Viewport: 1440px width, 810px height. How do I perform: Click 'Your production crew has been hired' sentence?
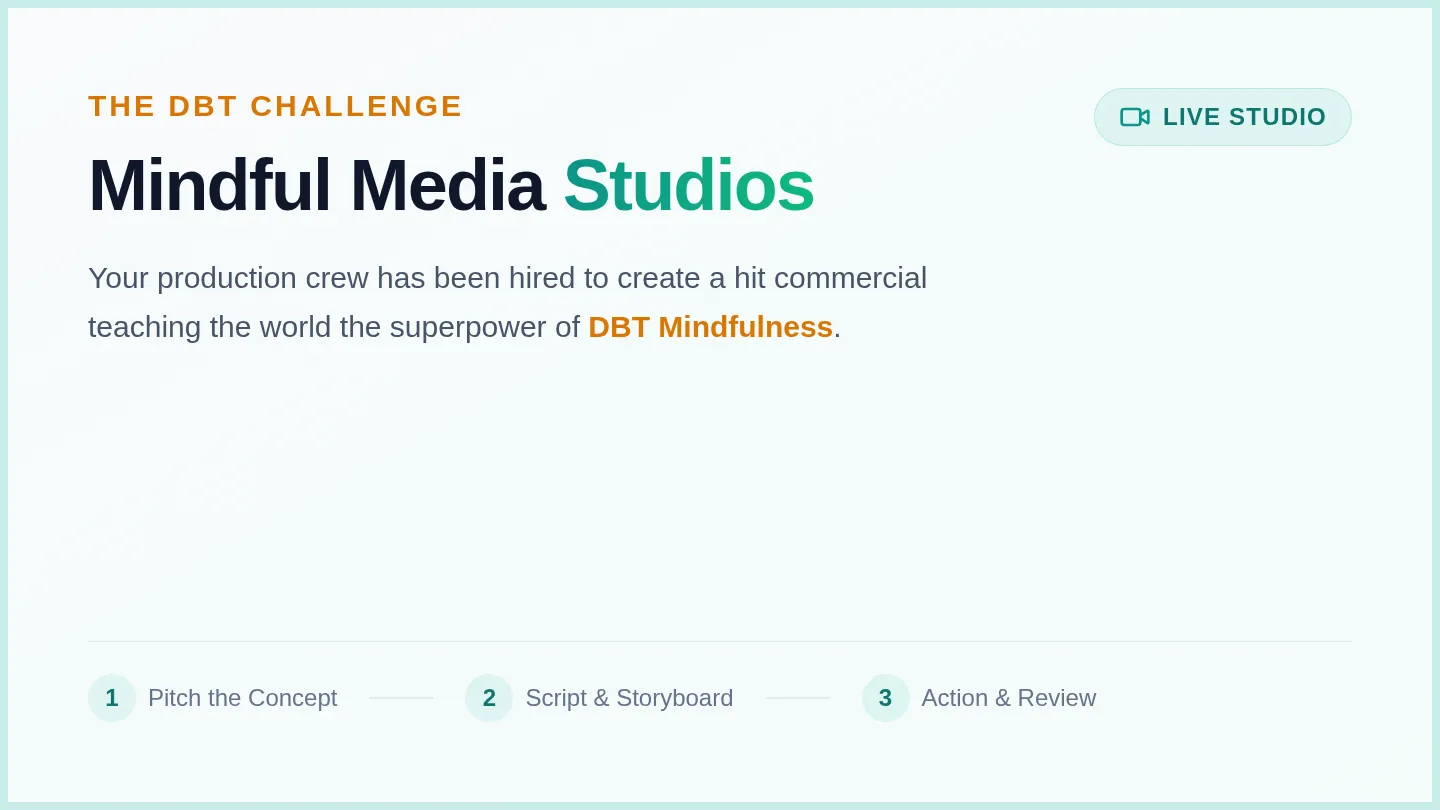click(508, 302)
